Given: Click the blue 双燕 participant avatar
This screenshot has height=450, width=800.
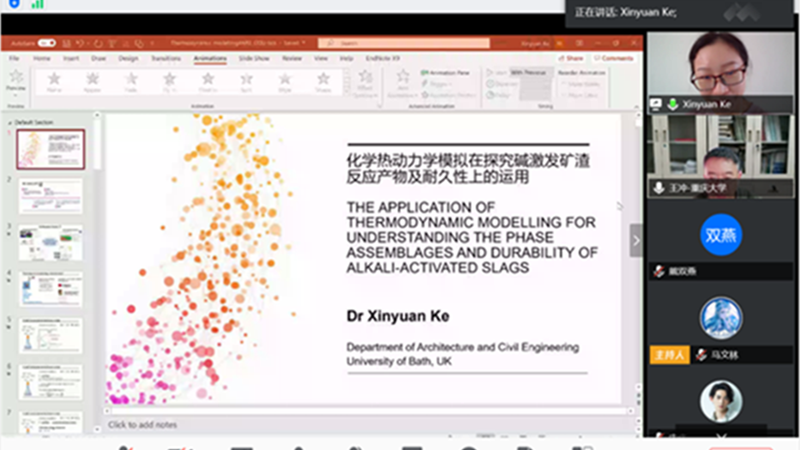Looking at the screenshot, I should tap(720, 235).
